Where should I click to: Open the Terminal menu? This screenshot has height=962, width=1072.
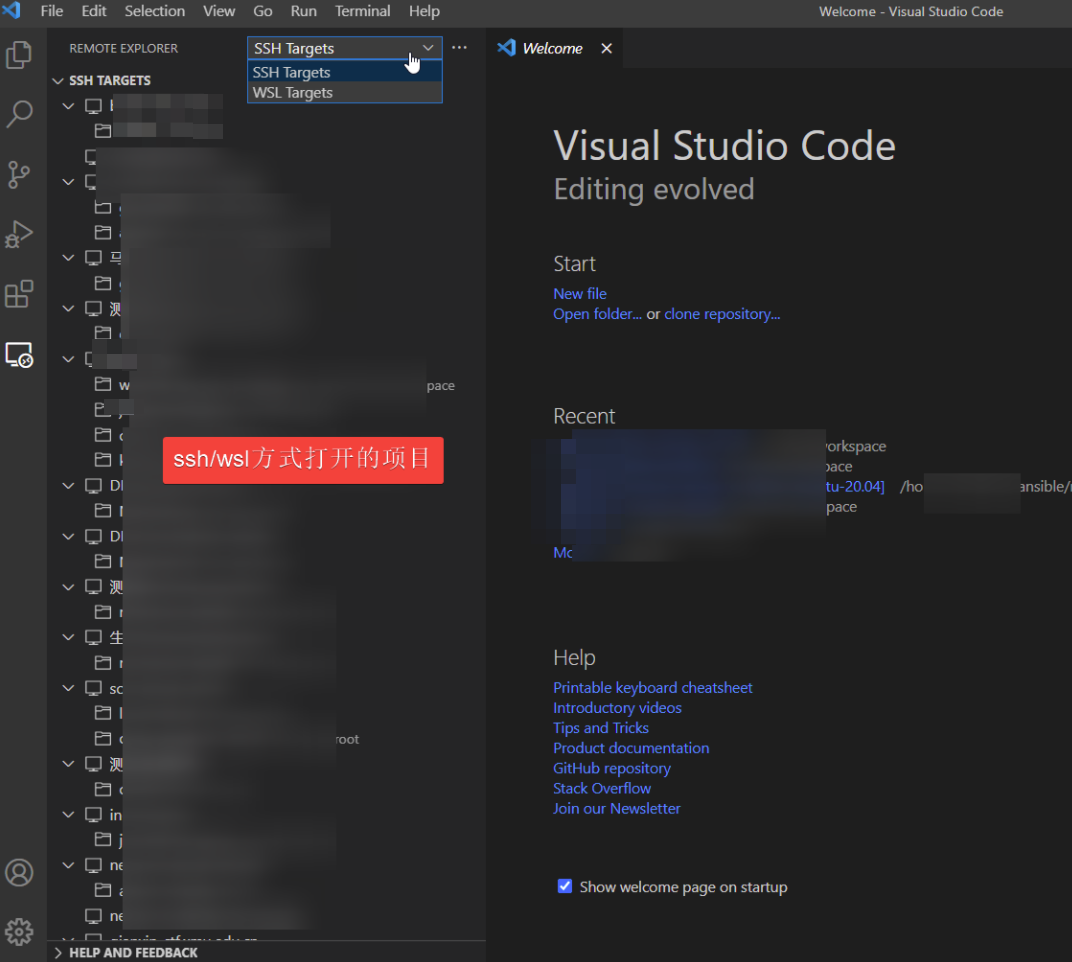point(362,11)
